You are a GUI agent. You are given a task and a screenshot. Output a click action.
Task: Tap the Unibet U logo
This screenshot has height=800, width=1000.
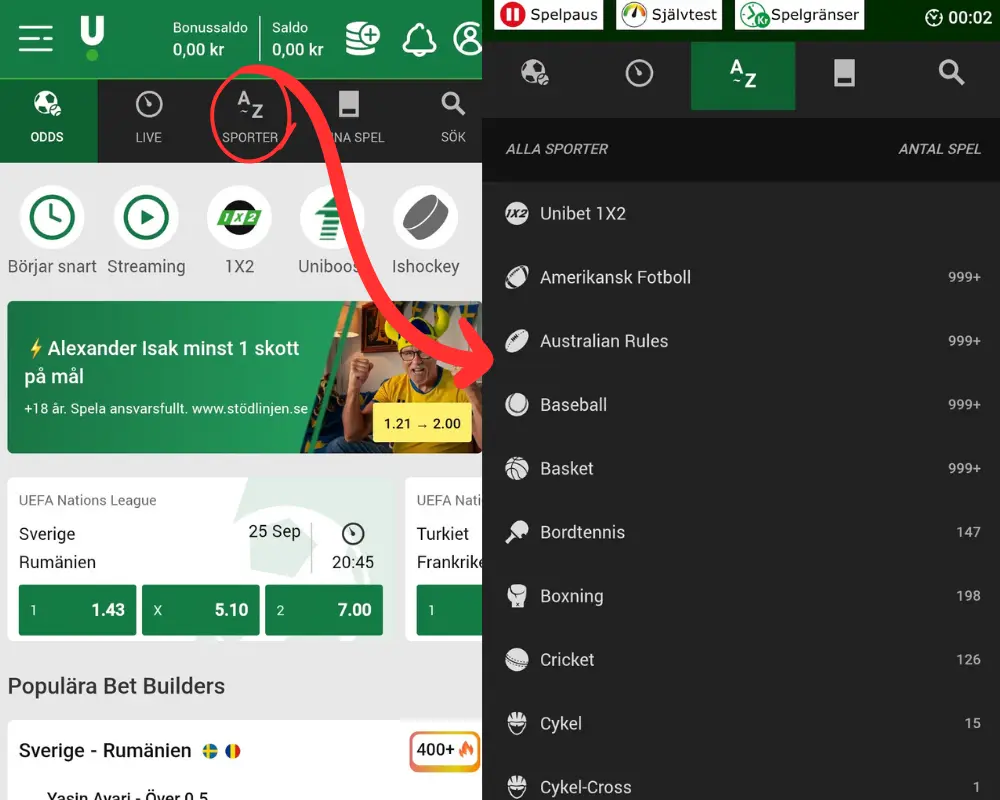tap(92, 38)
